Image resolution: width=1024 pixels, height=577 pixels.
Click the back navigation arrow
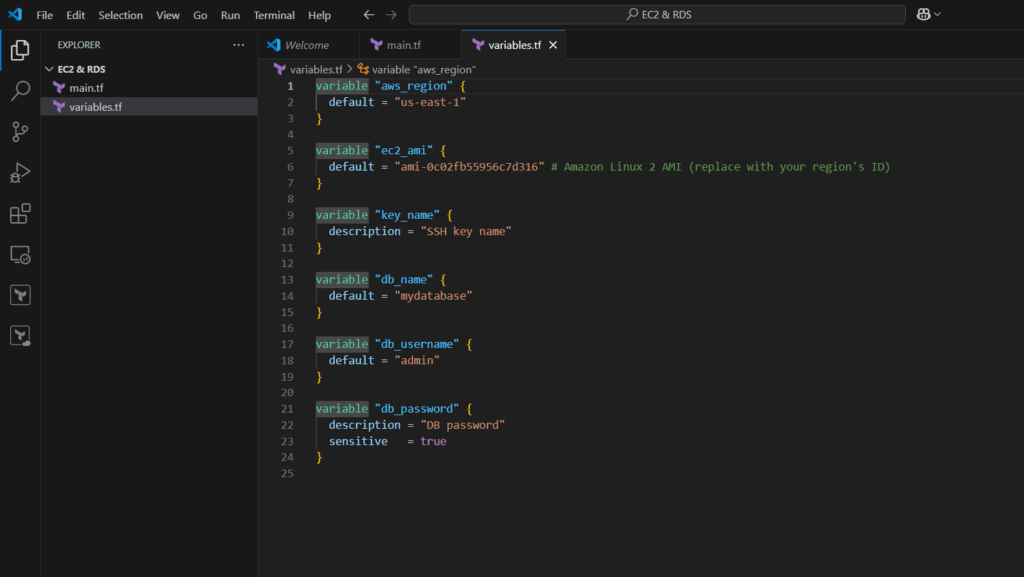tap(369, 14)
